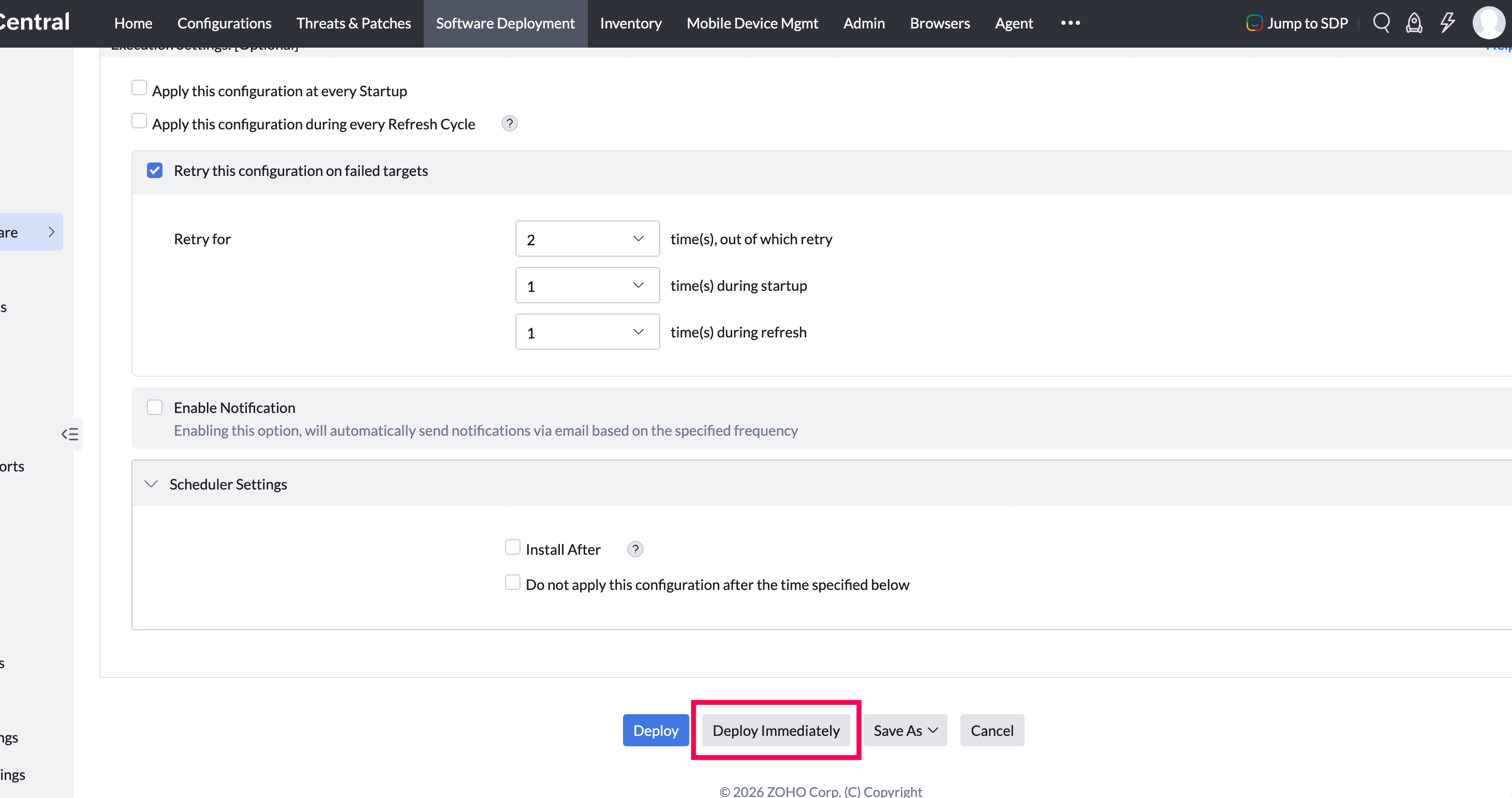Click the blue Deploy button

click(656, 731)
